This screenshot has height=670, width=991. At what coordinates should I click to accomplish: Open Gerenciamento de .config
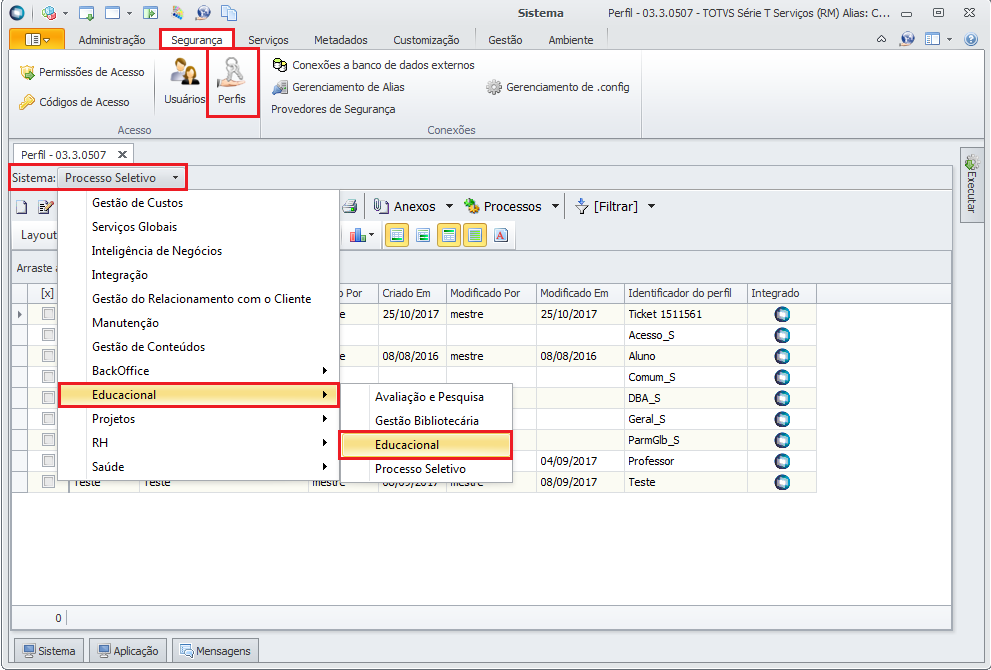557,87
